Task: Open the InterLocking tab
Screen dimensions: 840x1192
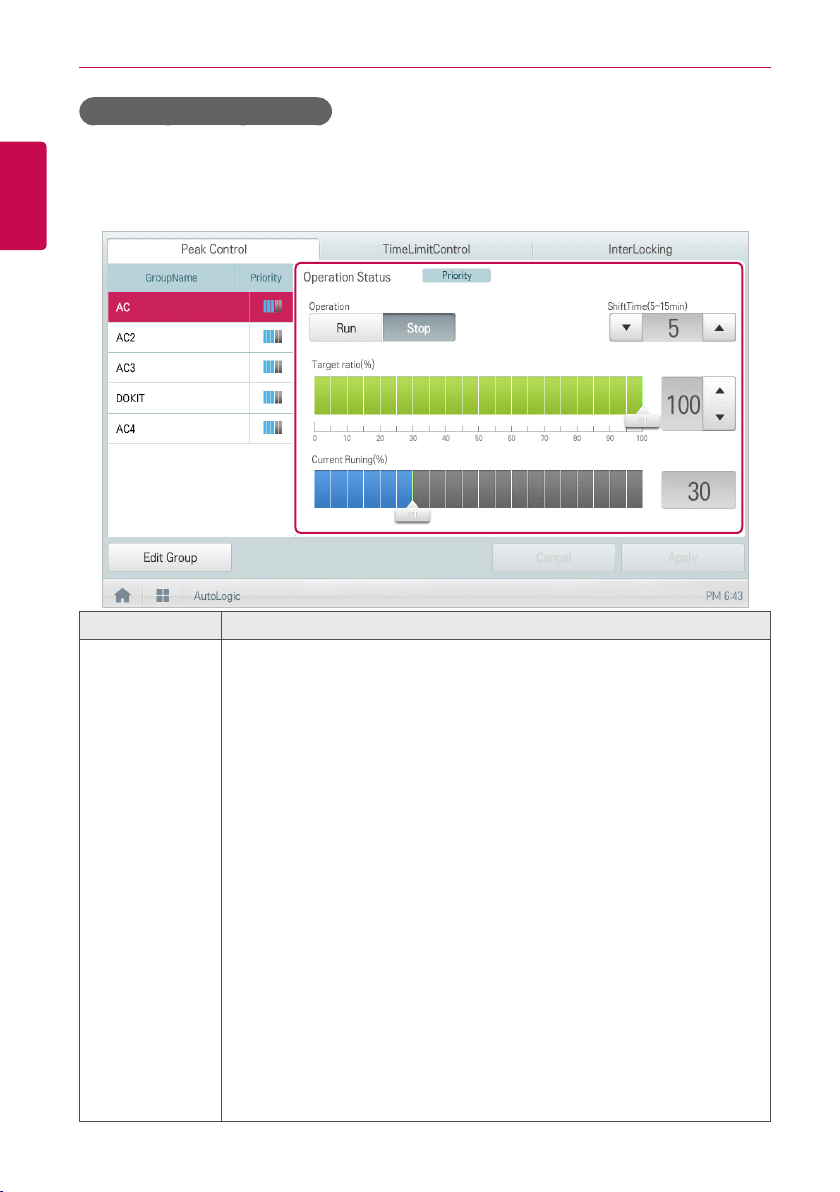Action: [640, 249]
